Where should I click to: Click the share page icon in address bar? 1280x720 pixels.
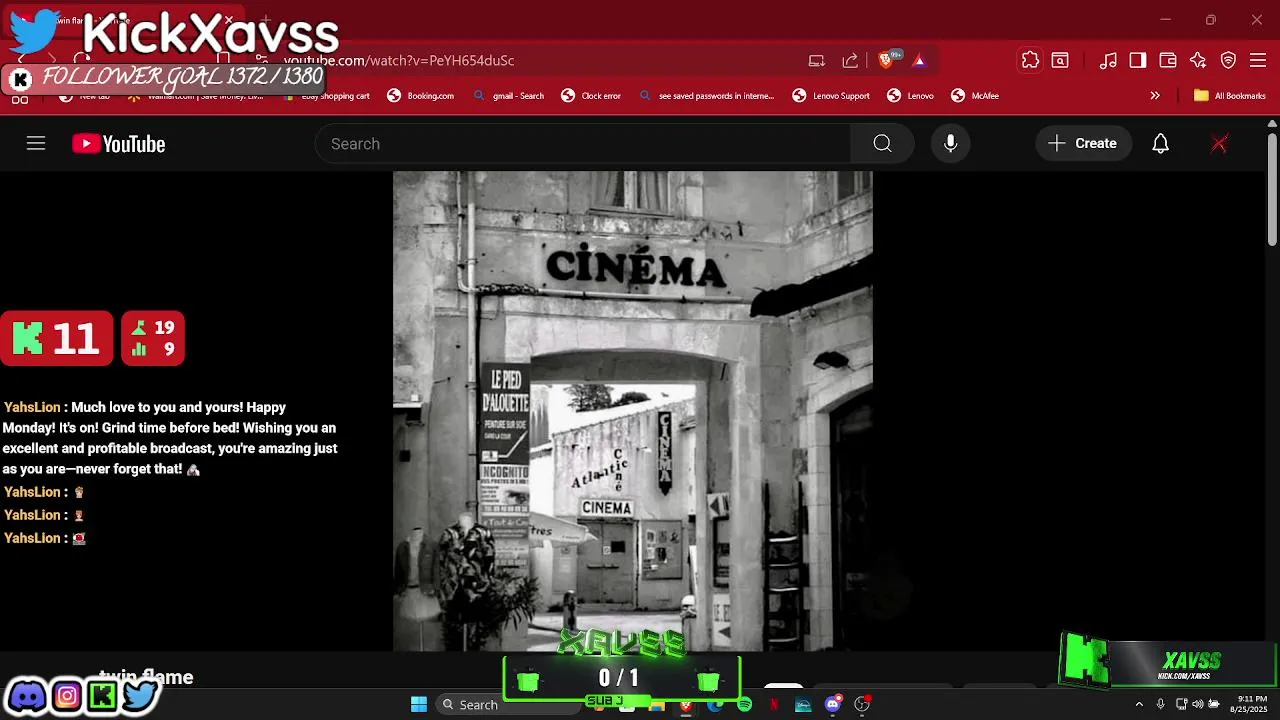click(850, 61)
